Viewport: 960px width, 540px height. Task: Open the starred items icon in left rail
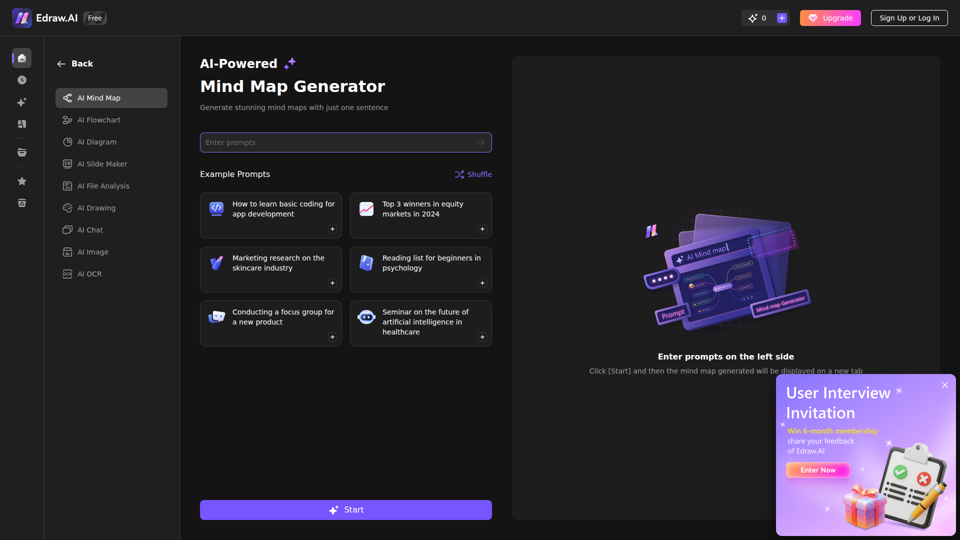(x=21, y=181)
